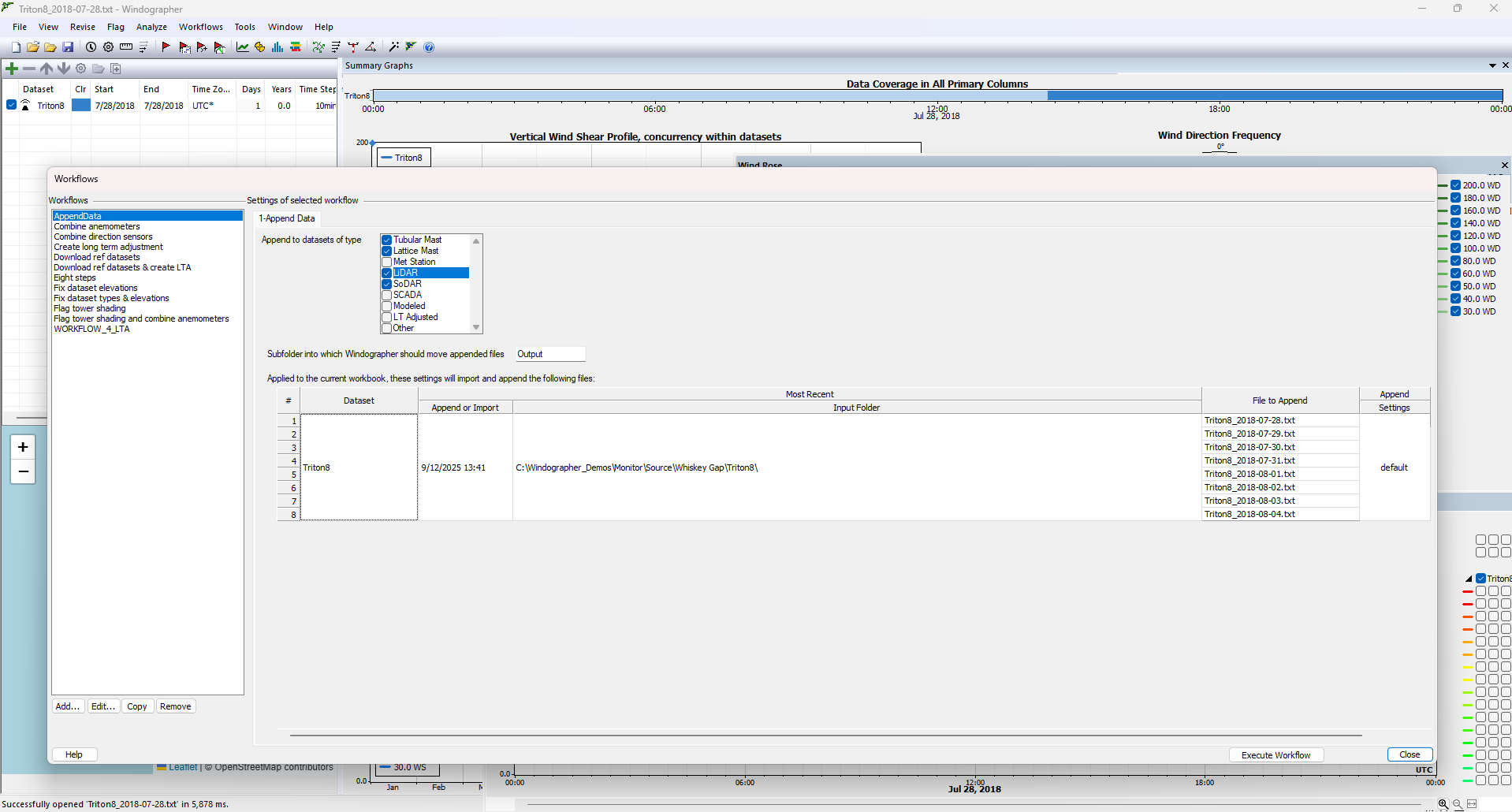Open the Analyze menu

151,26
